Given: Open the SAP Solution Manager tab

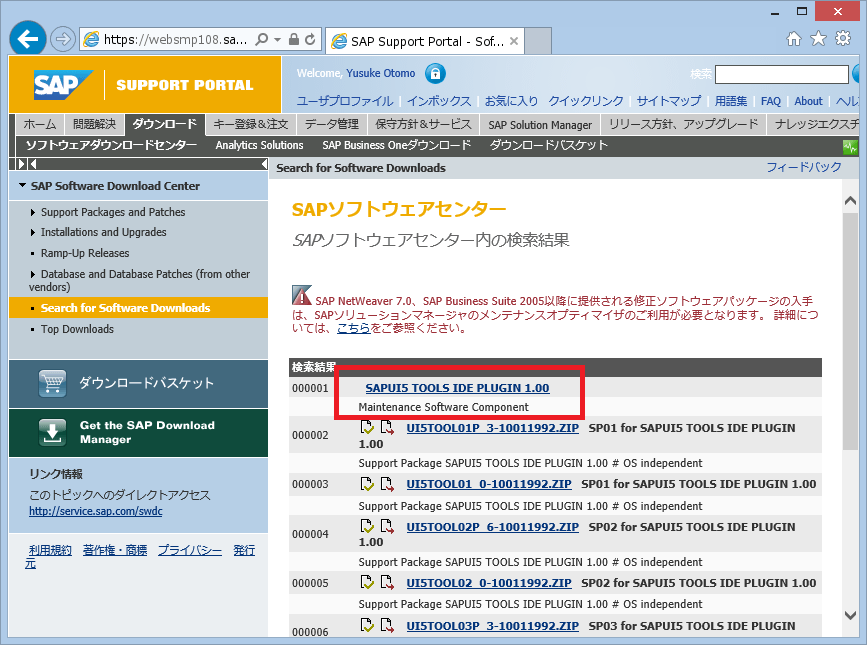Looking at the screenshot, I should [x=540, y=125].
